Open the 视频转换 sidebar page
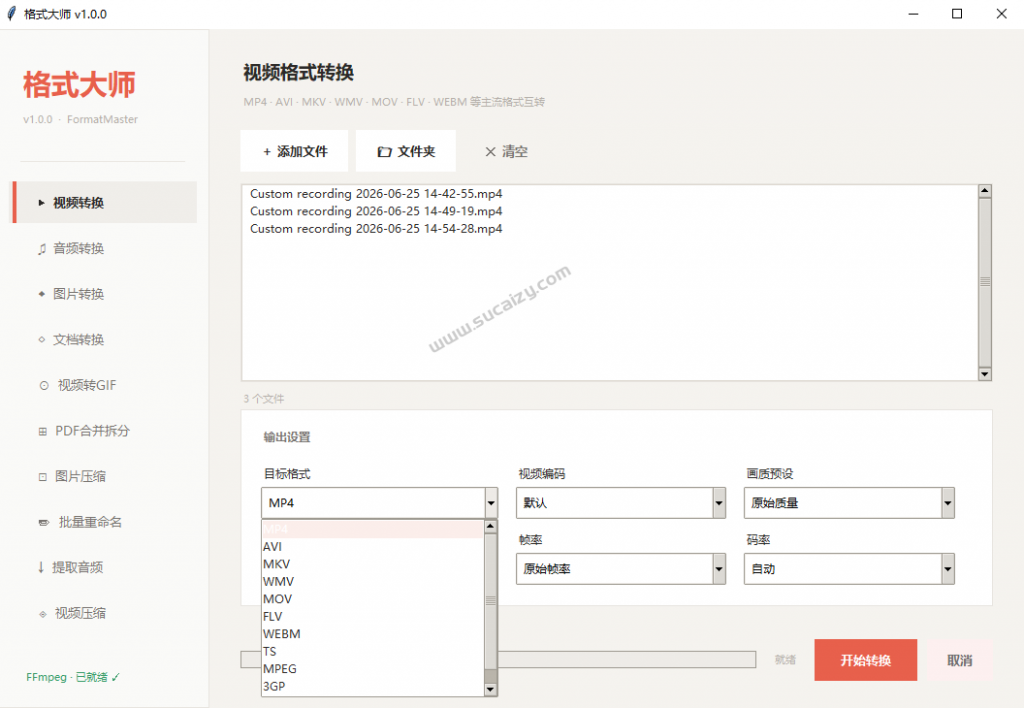 [x=104, y=202]
